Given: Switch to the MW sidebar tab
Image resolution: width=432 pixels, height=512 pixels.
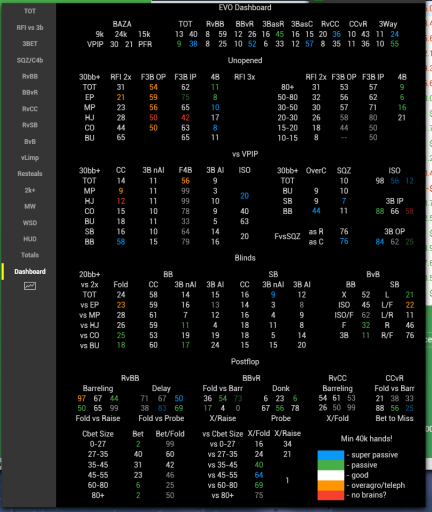Looking at the screenshot, I should tap(30, 206).
